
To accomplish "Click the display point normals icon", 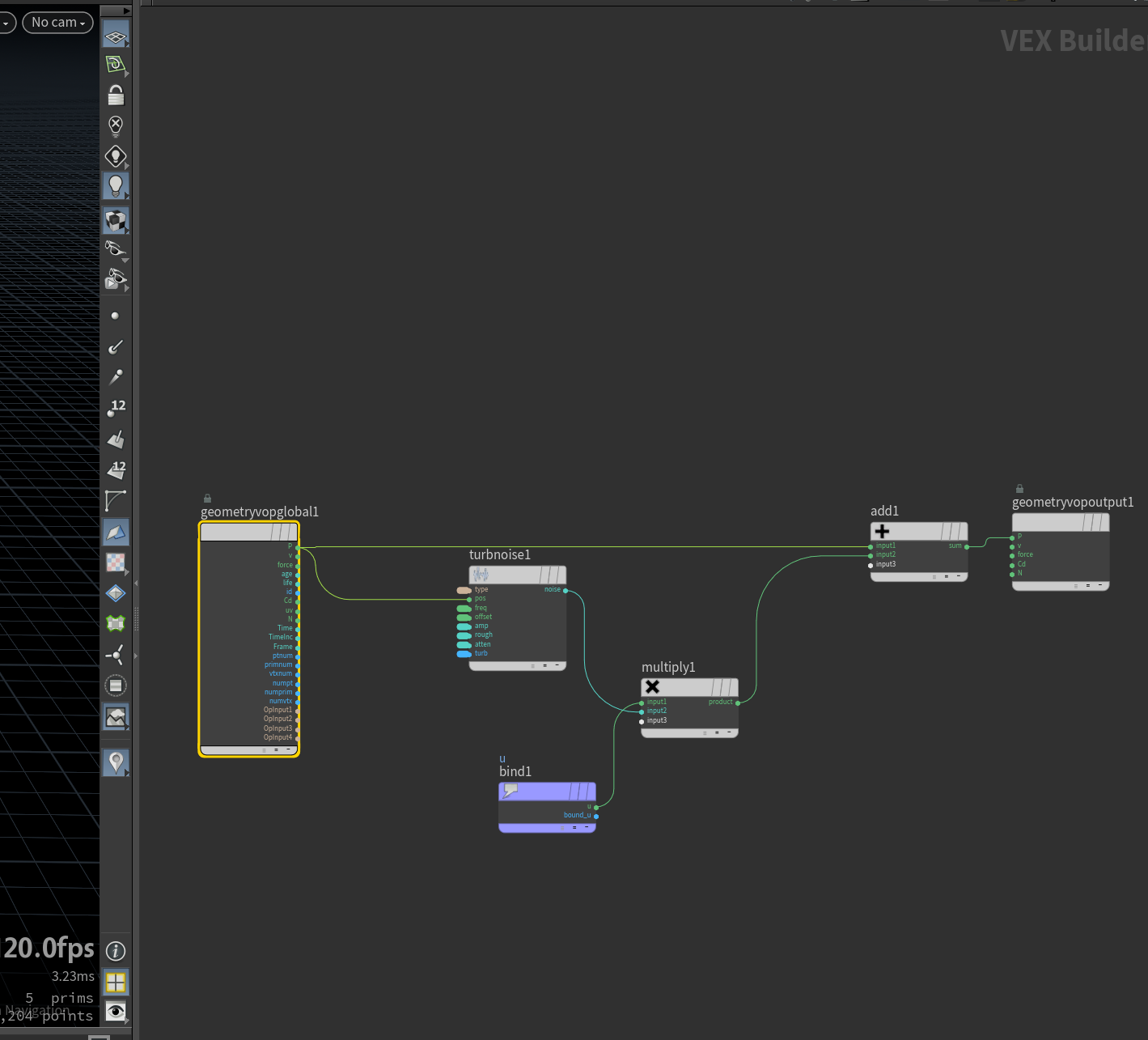I will pos(116,346).
